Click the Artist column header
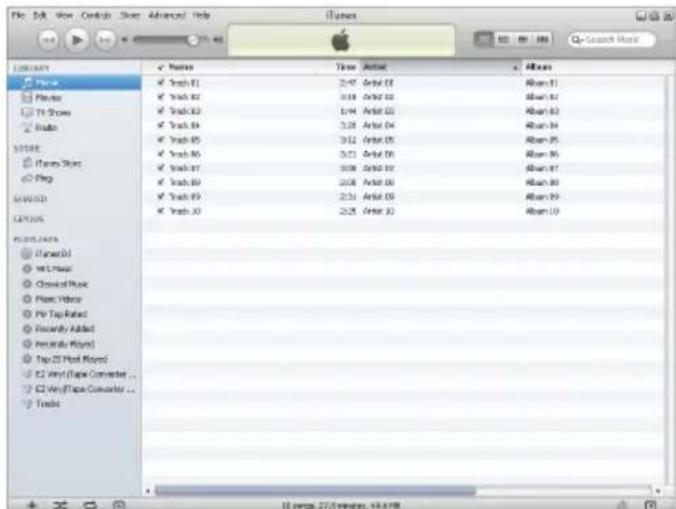Screen dimensions: 676x509 coord(441,67)
